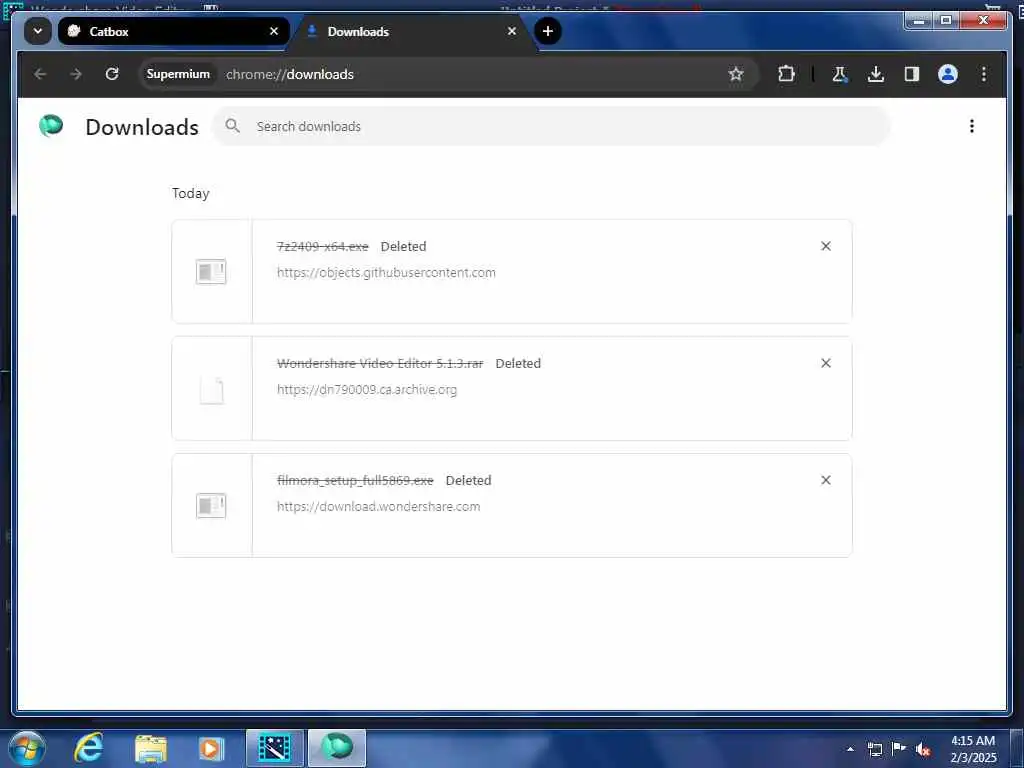Image resolution: width=1024 pixels, height=768 pixels.
Task: Open the Windows Start menu
Action: click(27, 748)
